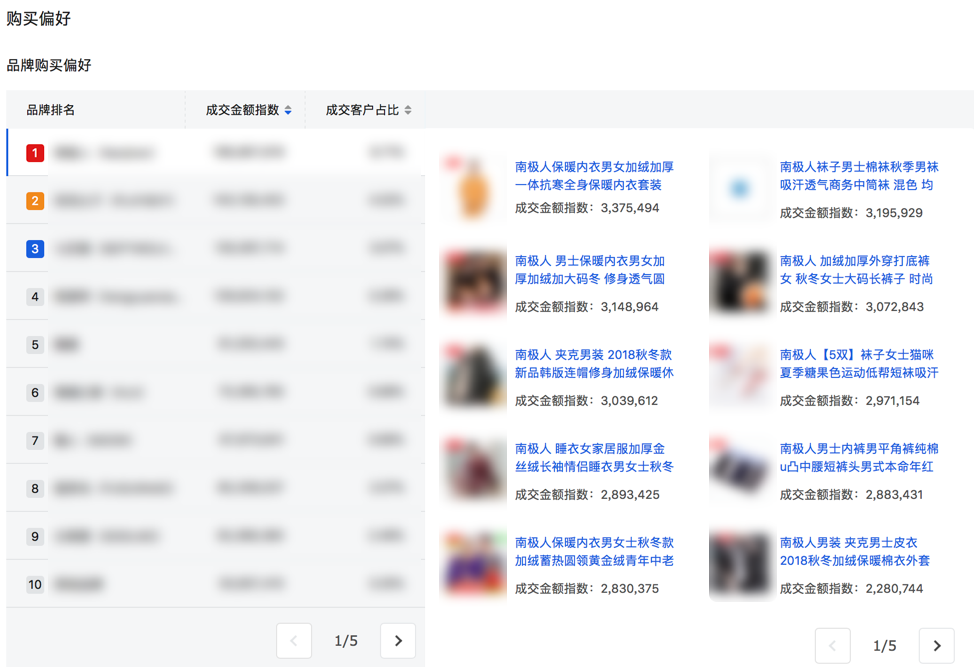Click the 品牌排名 column header
974x667 pixels.
click(50, 111)
